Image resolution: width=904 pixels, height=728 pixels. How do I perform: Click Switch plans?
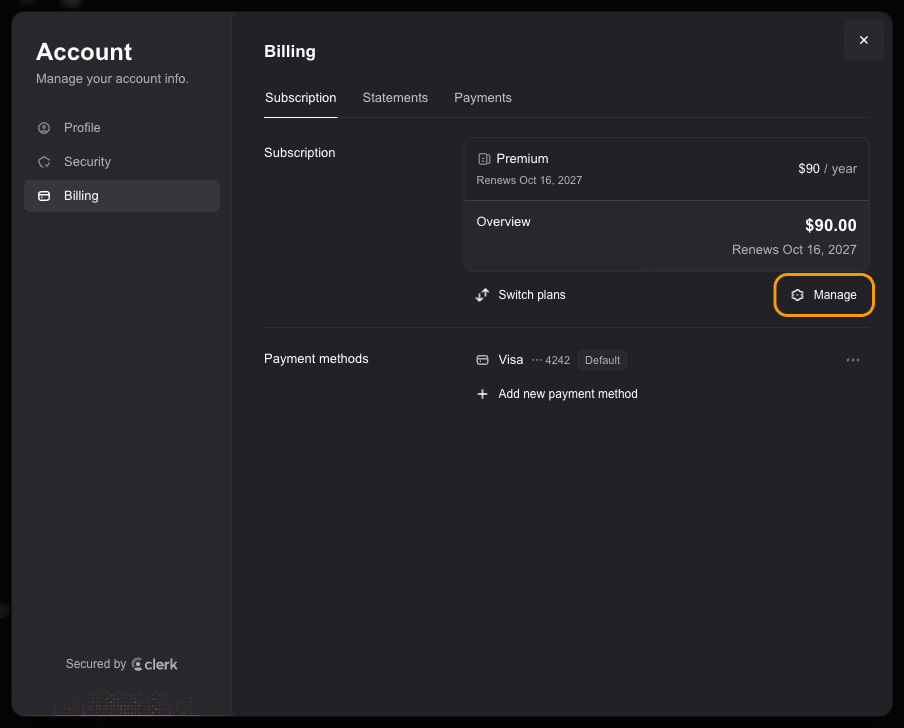[520, 295]
